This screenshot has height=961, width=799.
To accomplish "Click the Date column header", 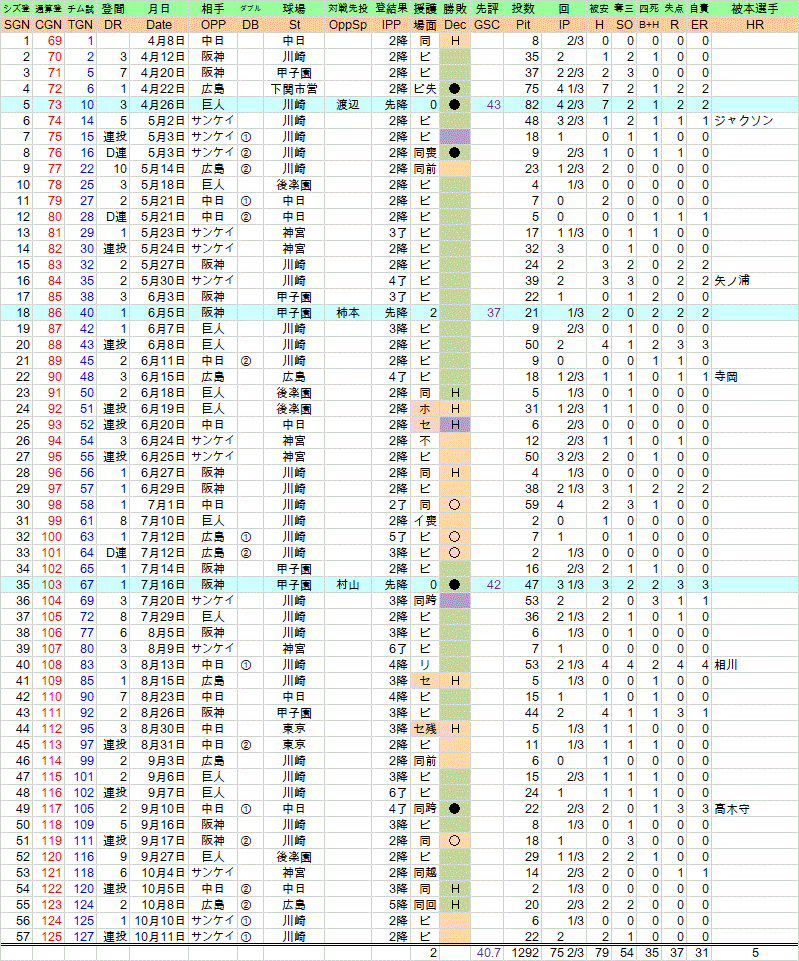I will click(159, 25).
